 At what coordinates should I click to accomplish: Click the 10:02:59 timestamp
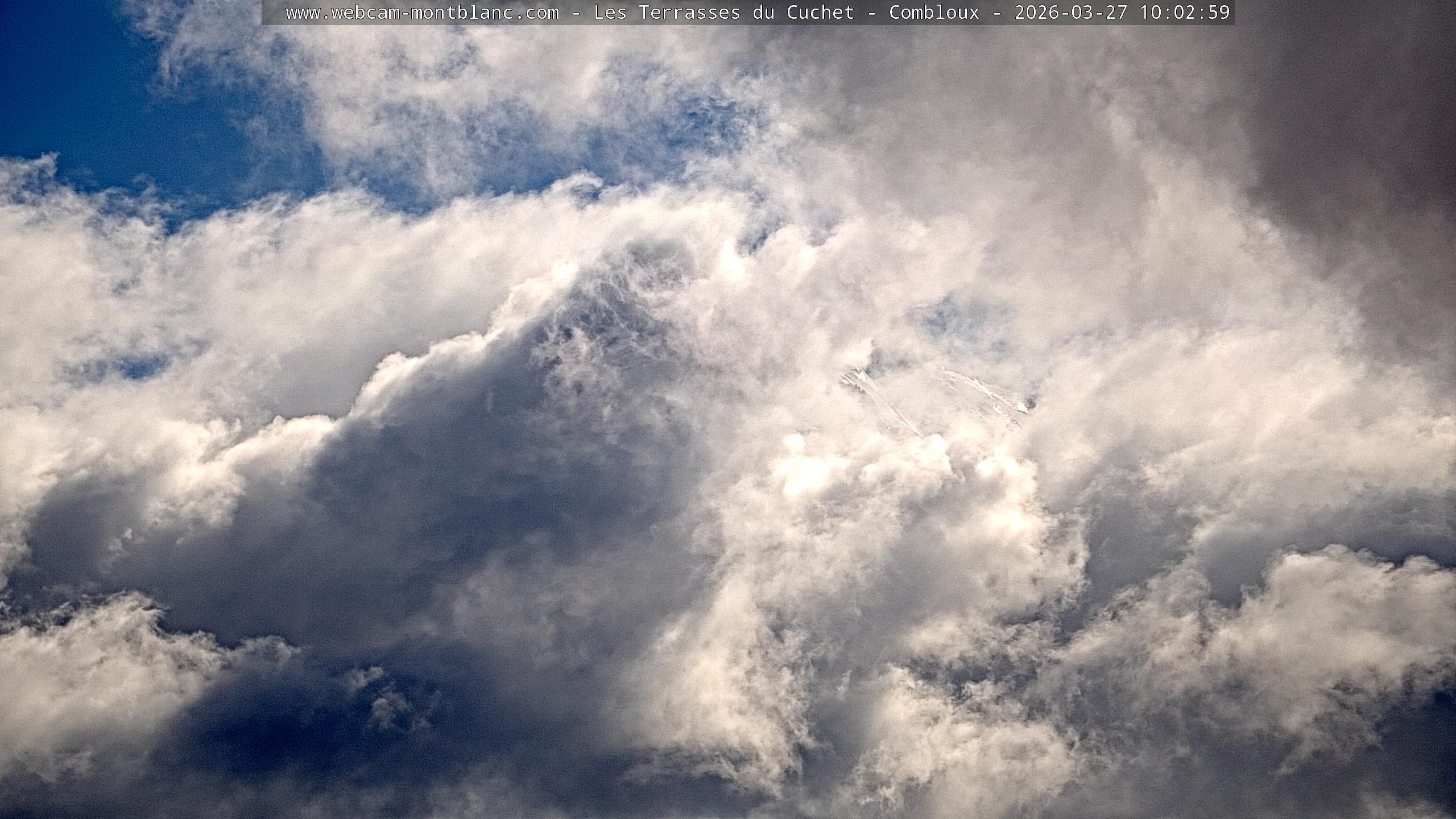[1184, 13]
